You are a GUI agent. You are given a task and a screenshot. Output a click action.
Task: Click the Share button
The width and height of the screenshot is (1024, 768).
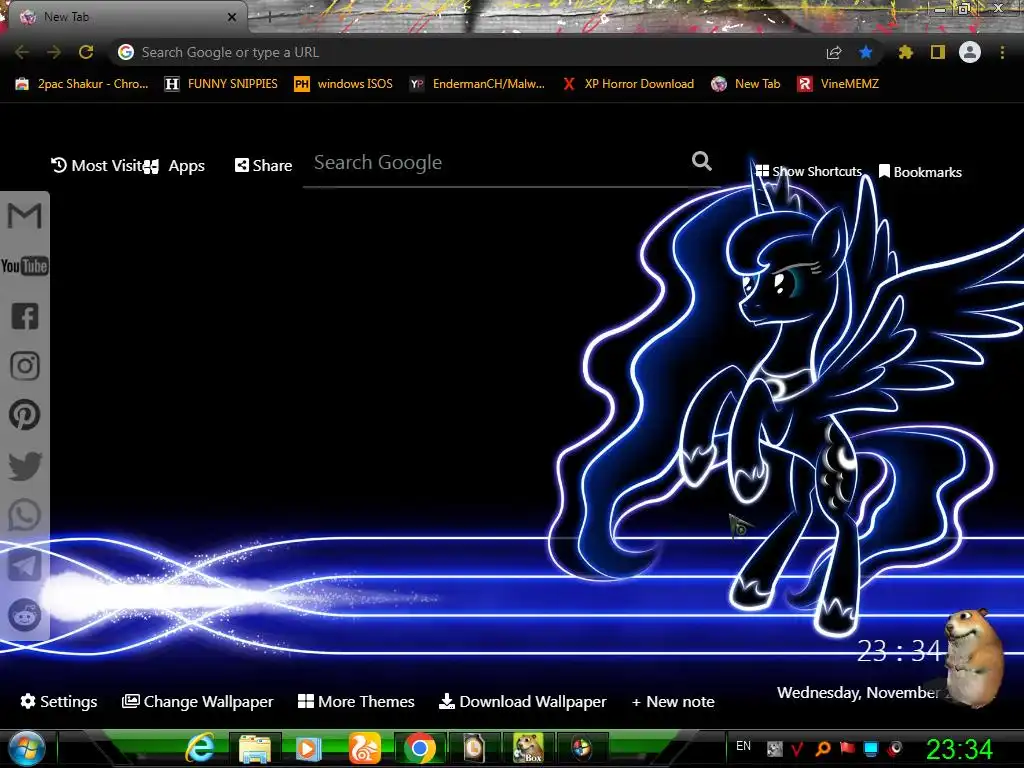pos(263,165)
